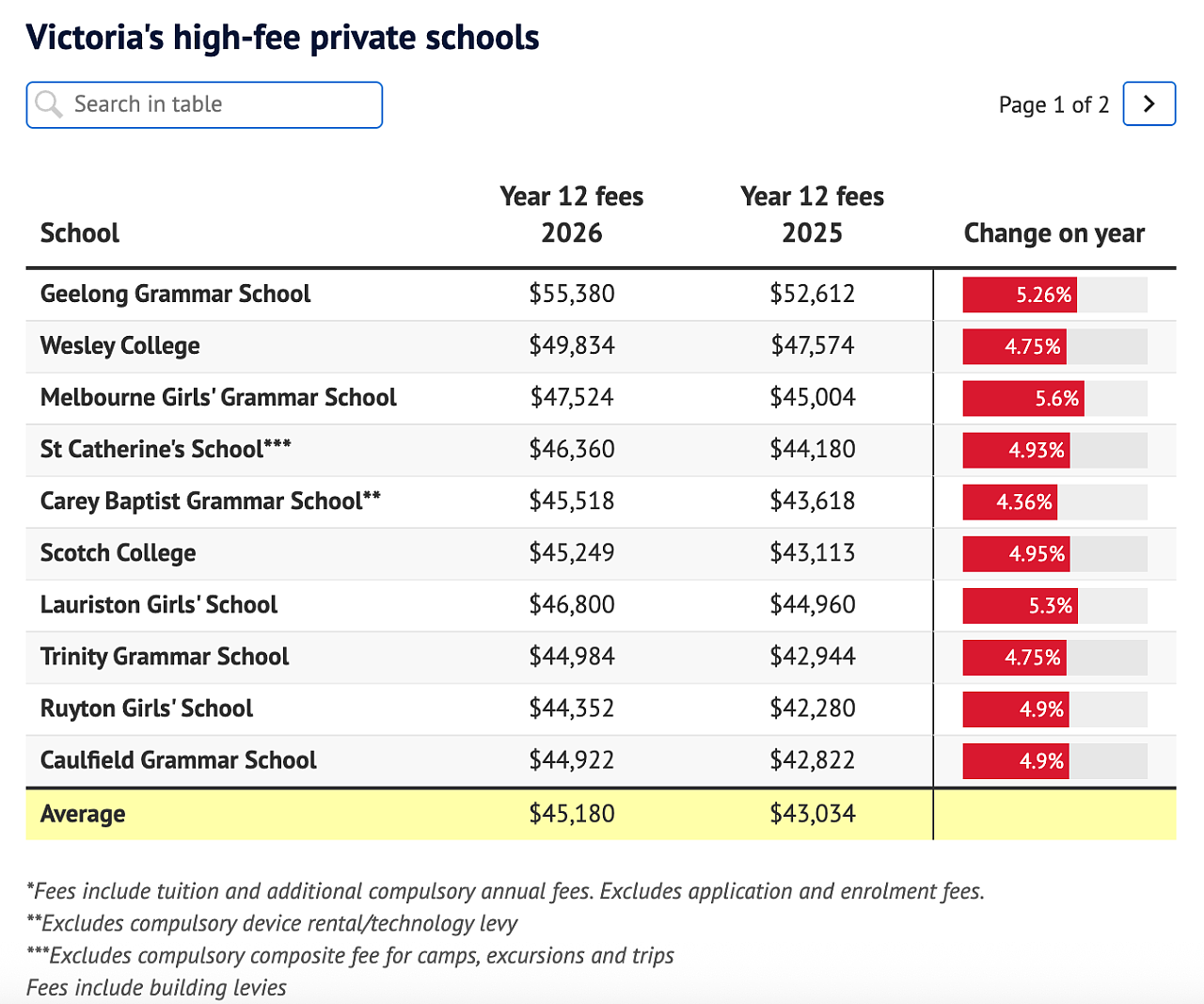Sort by School column header
Viewport: 1204px width, 1004px height.
[80, 233]
